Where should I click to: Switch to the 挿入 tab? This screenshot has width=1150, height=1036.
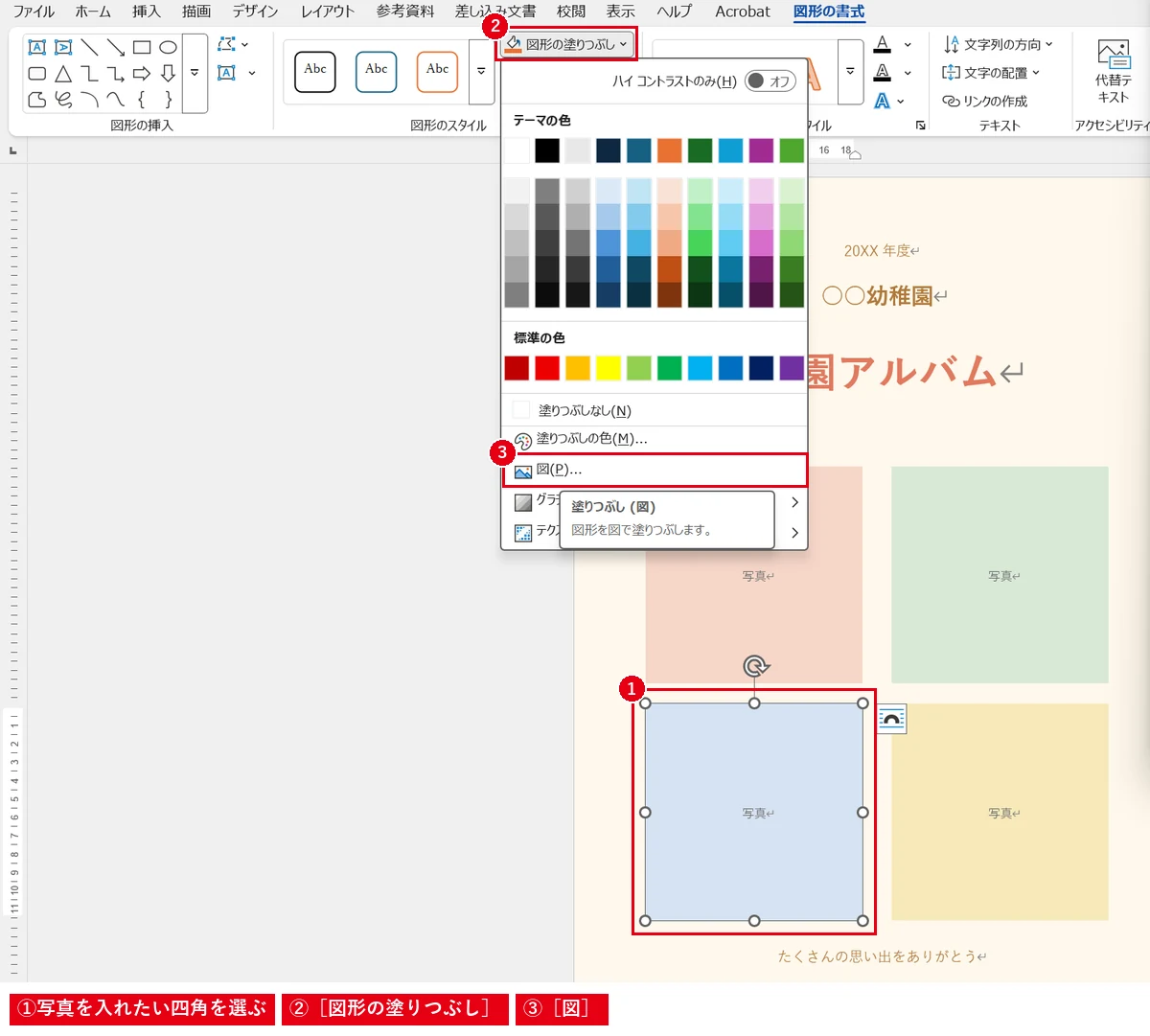pyautogui.click(x=147, y=12)
